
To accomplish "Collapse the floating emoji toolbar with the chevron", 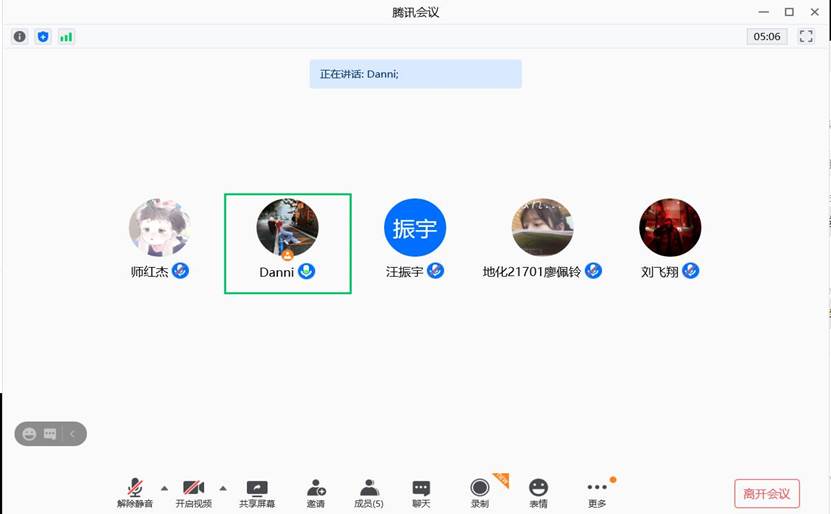I will 72,434.
